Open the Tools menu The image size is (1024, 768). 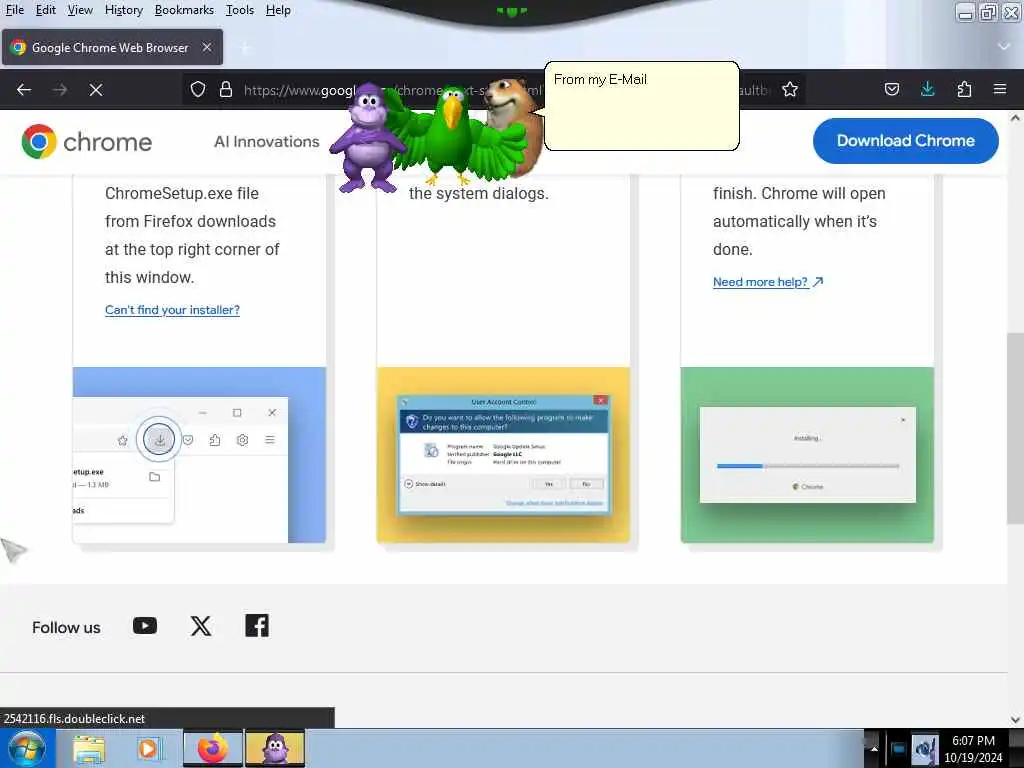240,10
